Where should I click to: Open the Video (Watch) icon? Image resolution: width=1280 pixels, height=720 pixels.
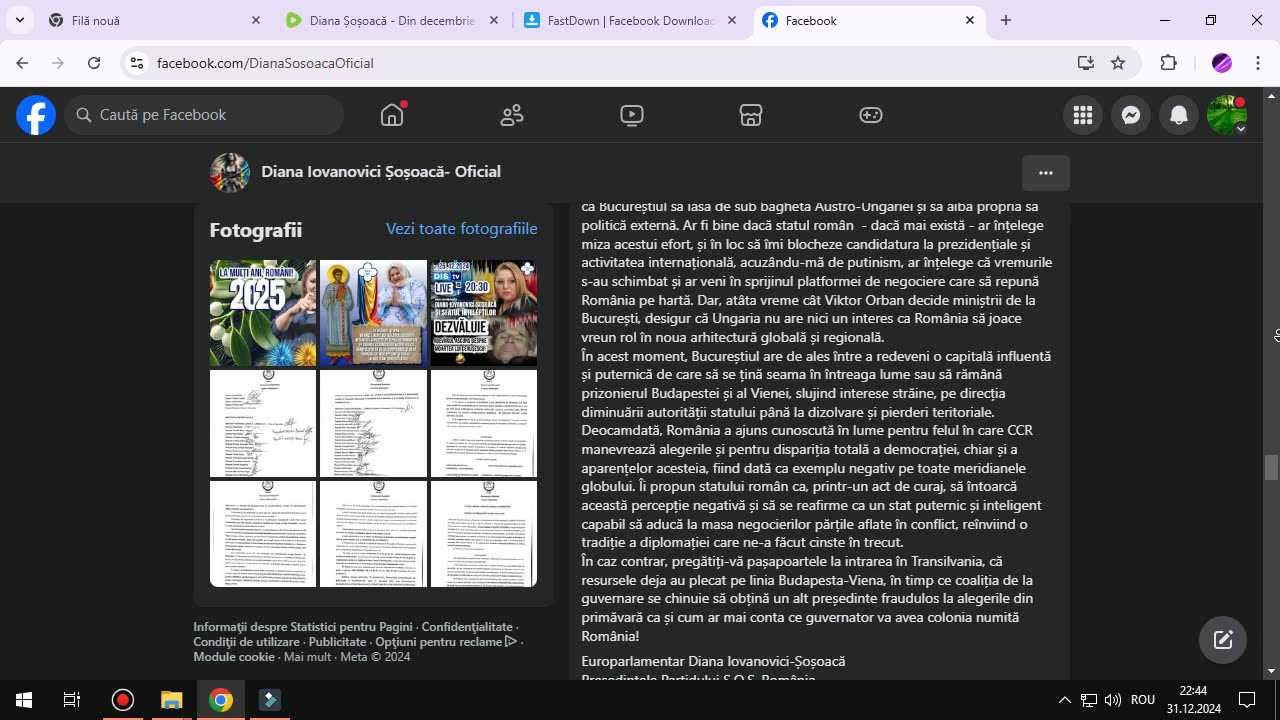632,115
